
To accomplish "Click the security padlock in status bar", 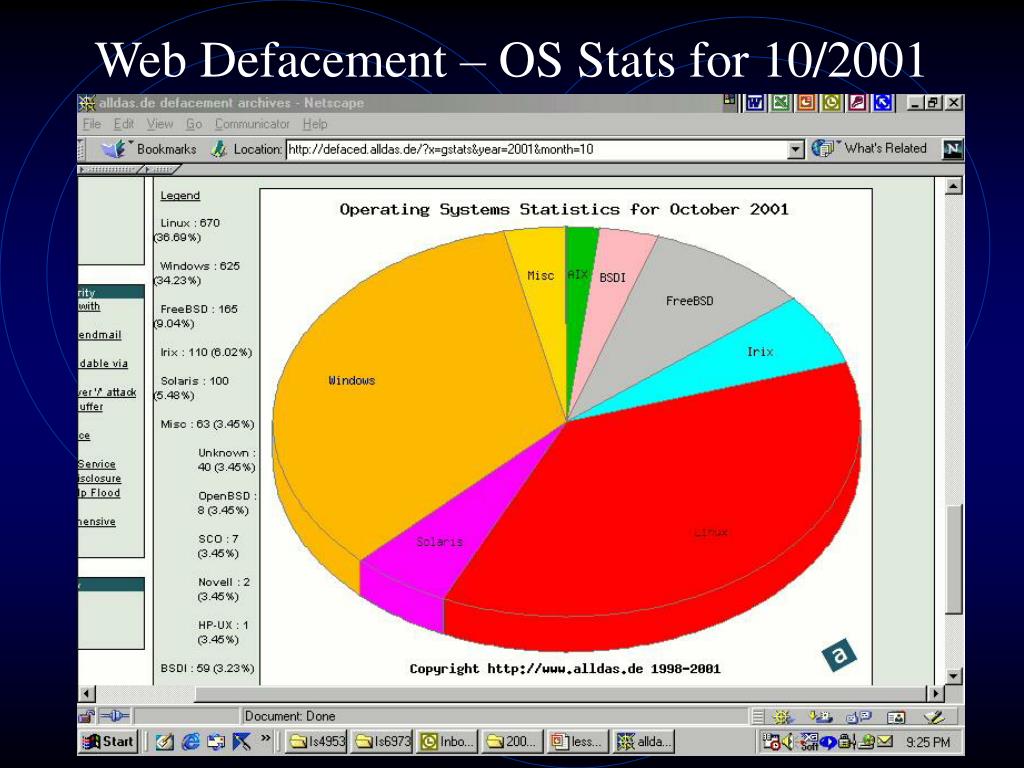I will point(86,716).
